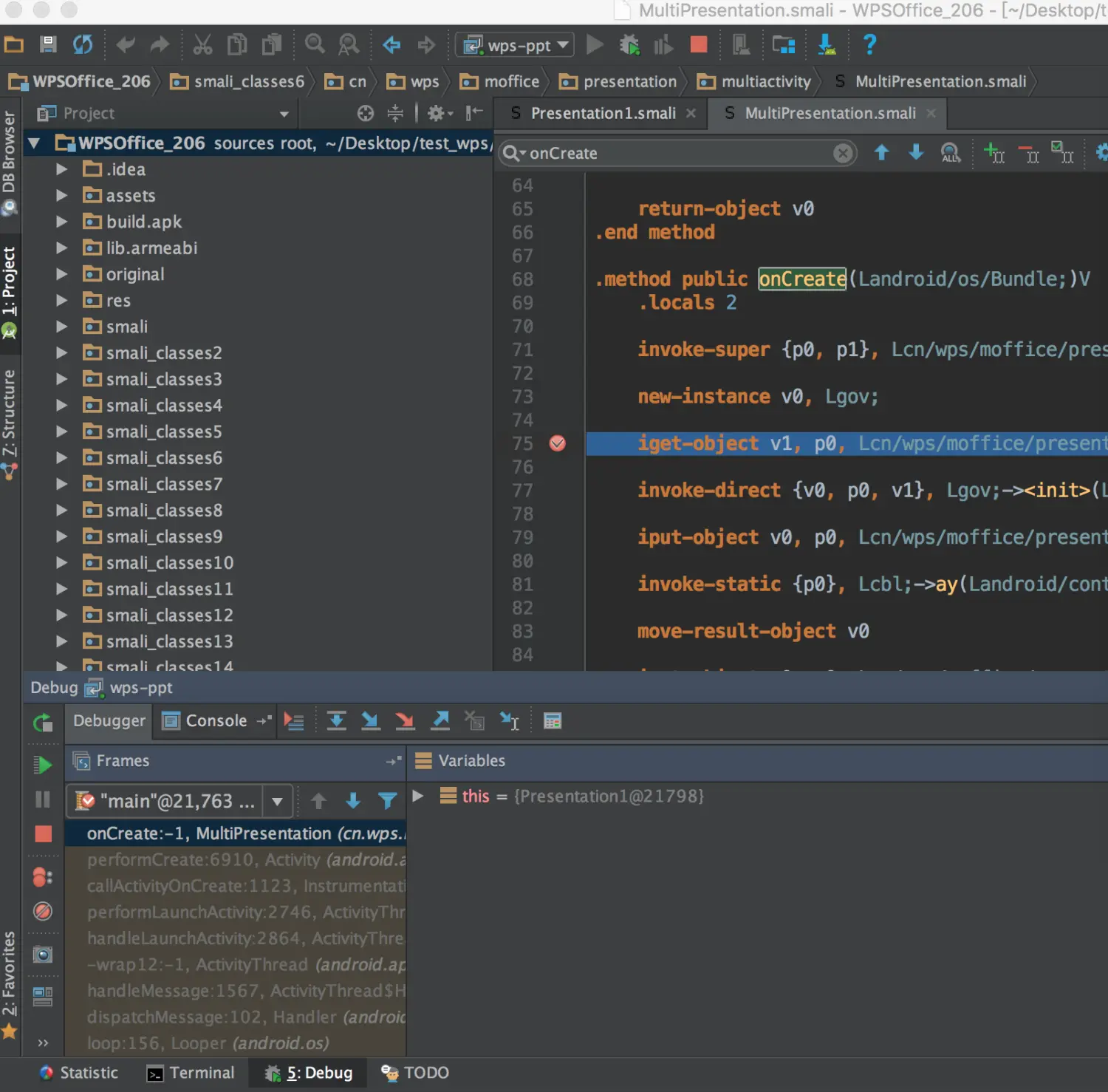Open the Project view dropdown
This screenshot has width=1108, height=1092.
coord(284,114)
